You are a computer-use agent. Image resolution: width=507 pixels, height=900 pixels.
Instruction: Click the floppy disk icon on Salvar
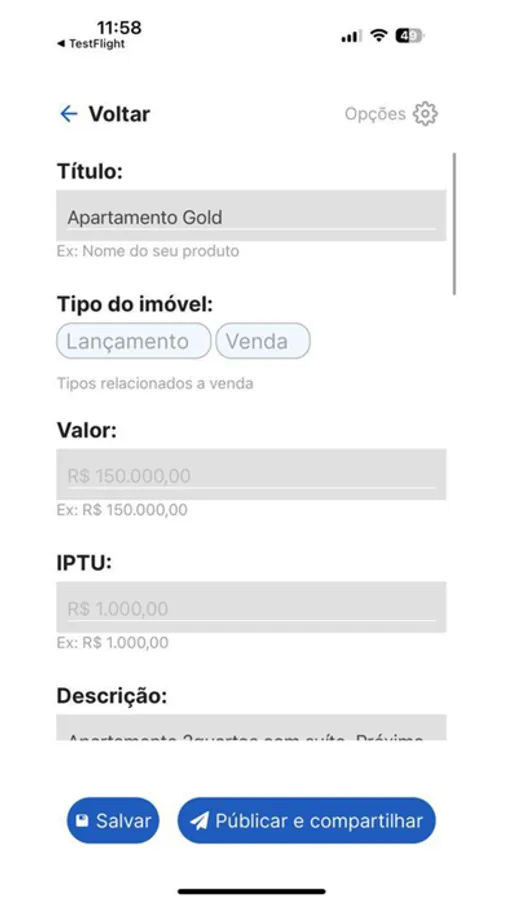[x=83, y=820]
